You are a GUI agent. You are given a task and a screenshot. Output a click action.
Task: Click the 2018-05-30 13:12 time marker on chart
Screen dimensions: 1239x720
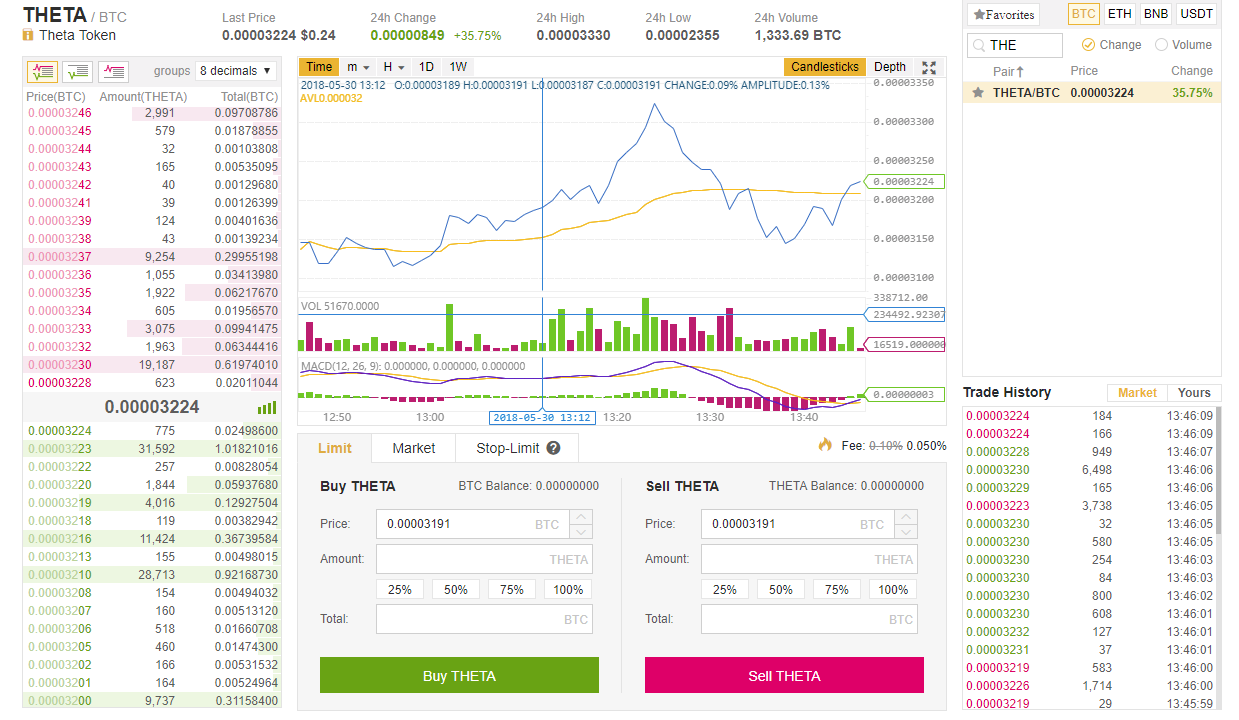(x=541, y=417)
